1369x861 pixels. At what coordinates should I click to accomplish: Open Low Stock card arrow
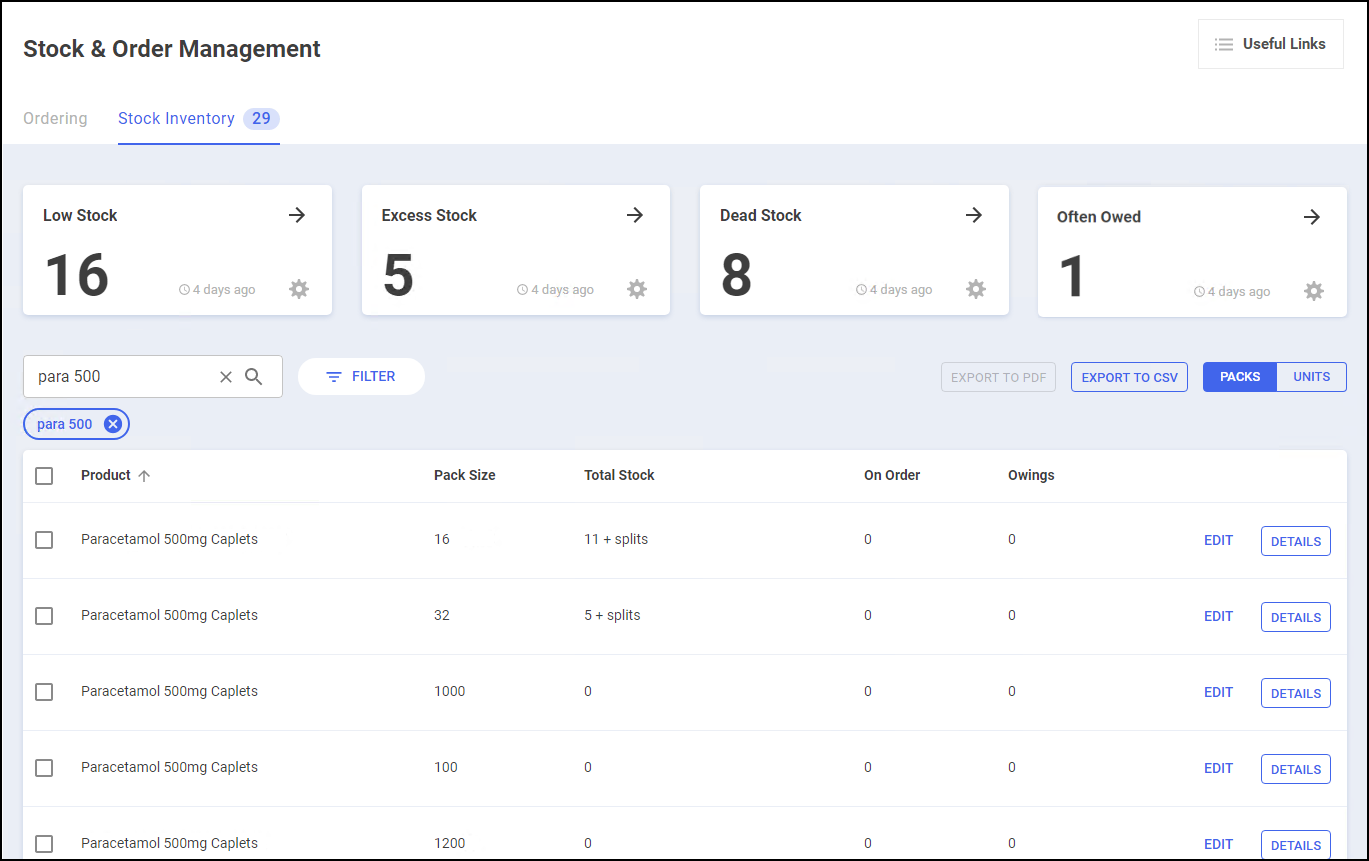coord(297,215)
